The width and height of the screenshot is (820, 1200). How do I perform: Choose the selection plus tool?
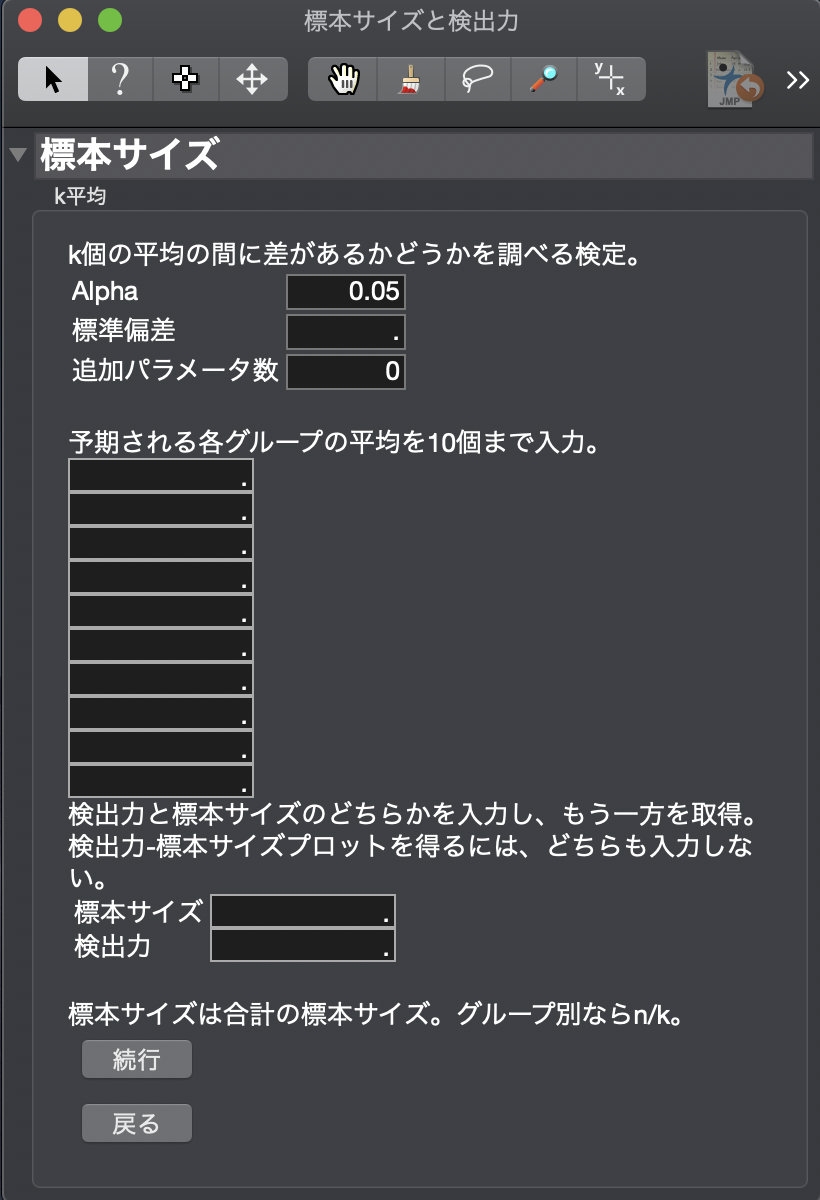coord(186,80)
